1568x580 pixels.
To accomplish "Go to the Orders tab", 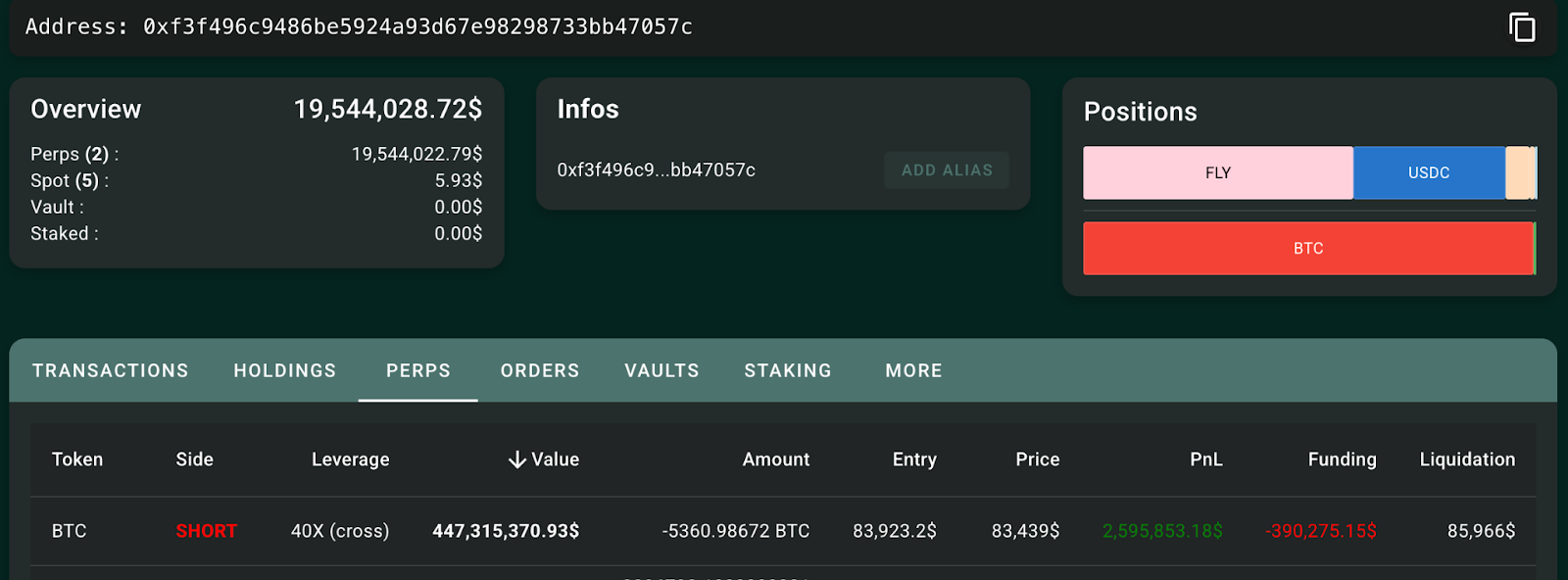I will (539, 370).
